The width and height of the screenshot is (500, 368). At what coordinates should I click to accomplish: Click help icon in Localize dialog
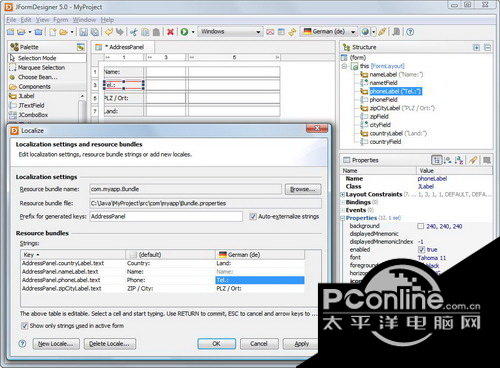[x=22, y=343]
